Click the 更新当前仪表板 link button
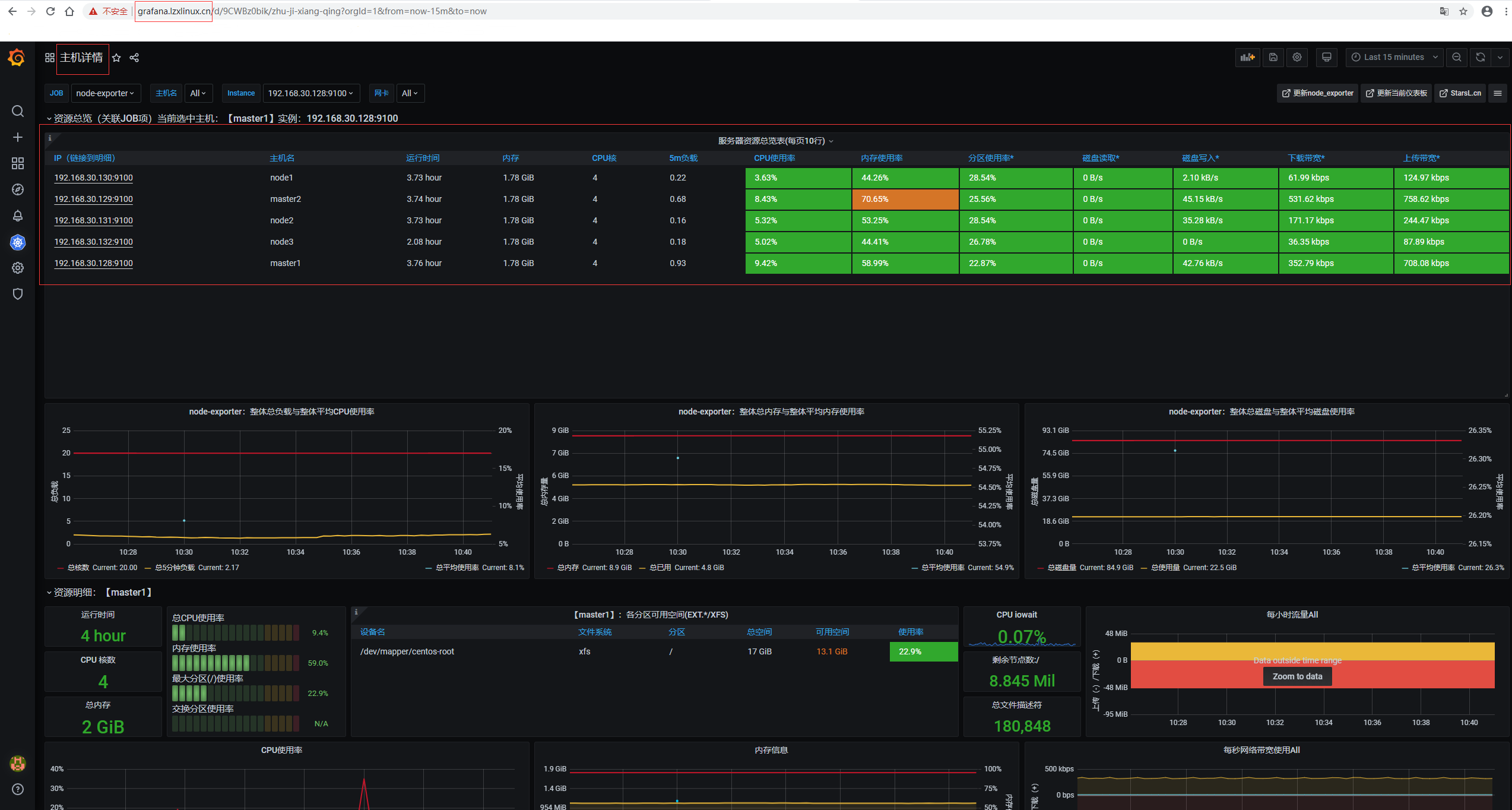The width and height of the screenshot is (1512, 810). coord(1396,93)
